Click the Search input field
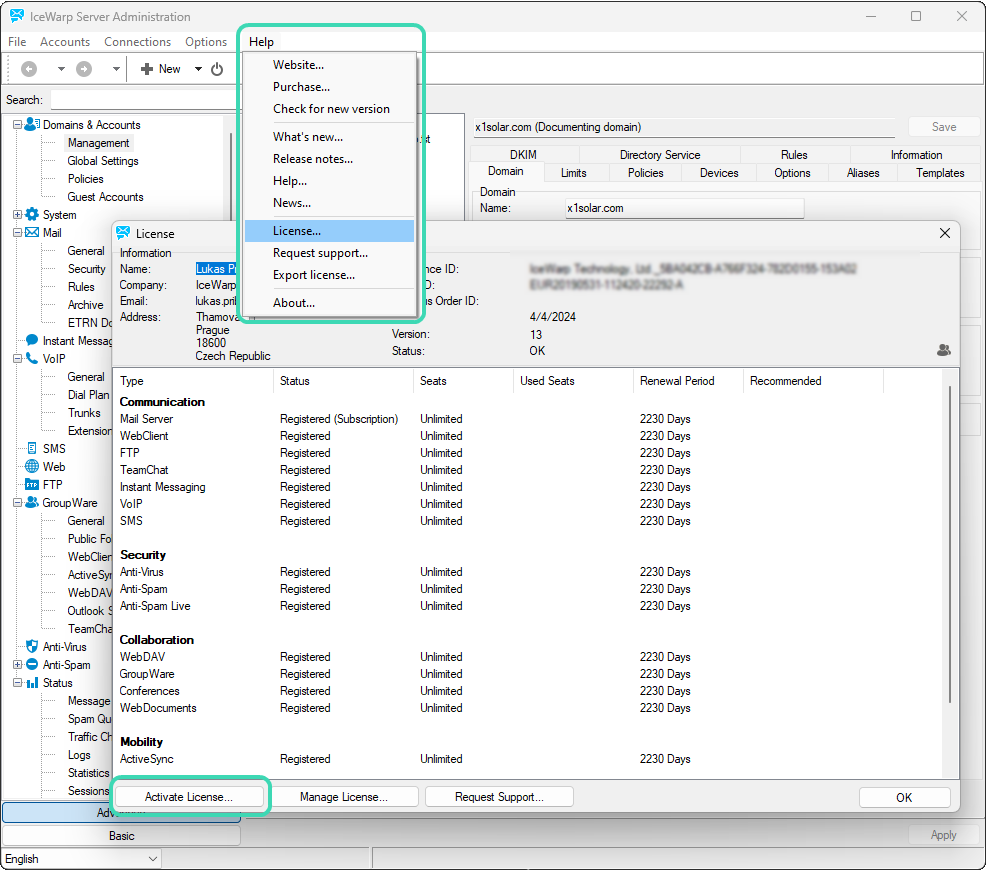Screen dimensions: 988x870 tap(145, 100)
